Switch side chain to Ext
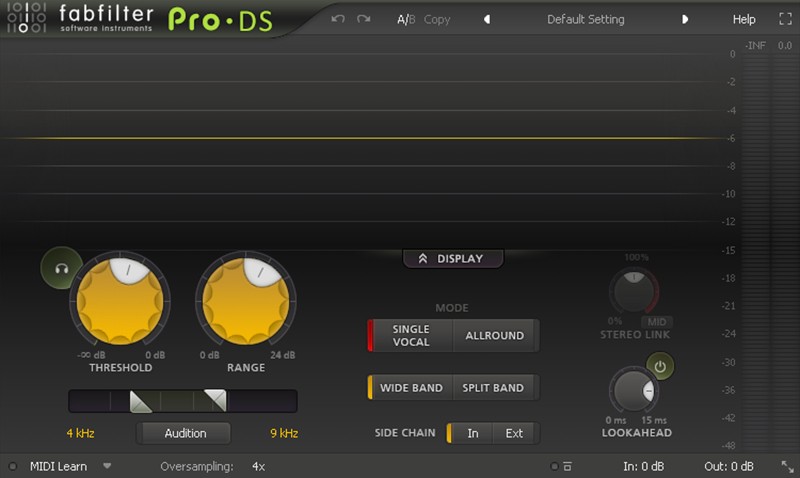Image resolution: width=800 pixels, height=478 pixels. [x=514, y=433]
